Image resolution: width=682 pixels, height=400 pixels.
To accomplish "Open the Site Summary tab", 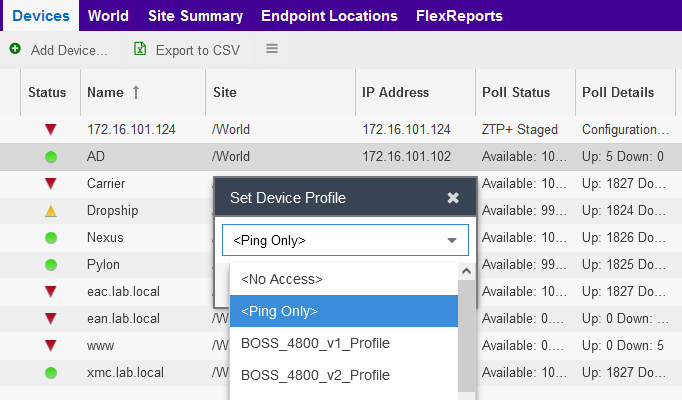I will pyautogui.click(x=195, y=16).
